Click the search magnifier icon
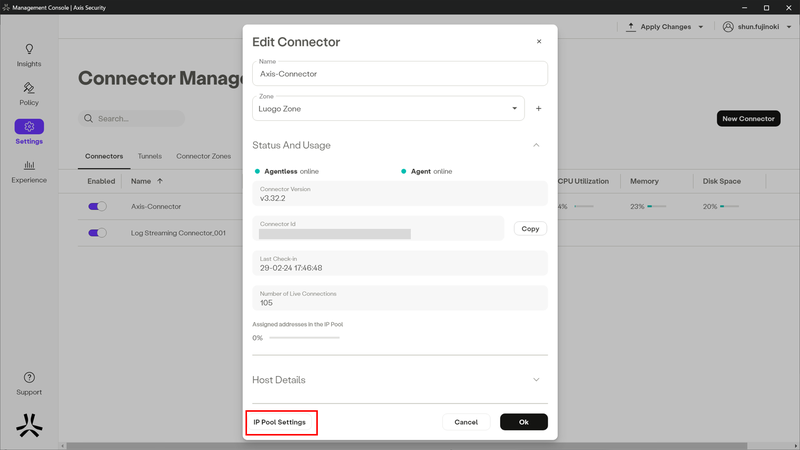The image size is (800, 450). 88,118
